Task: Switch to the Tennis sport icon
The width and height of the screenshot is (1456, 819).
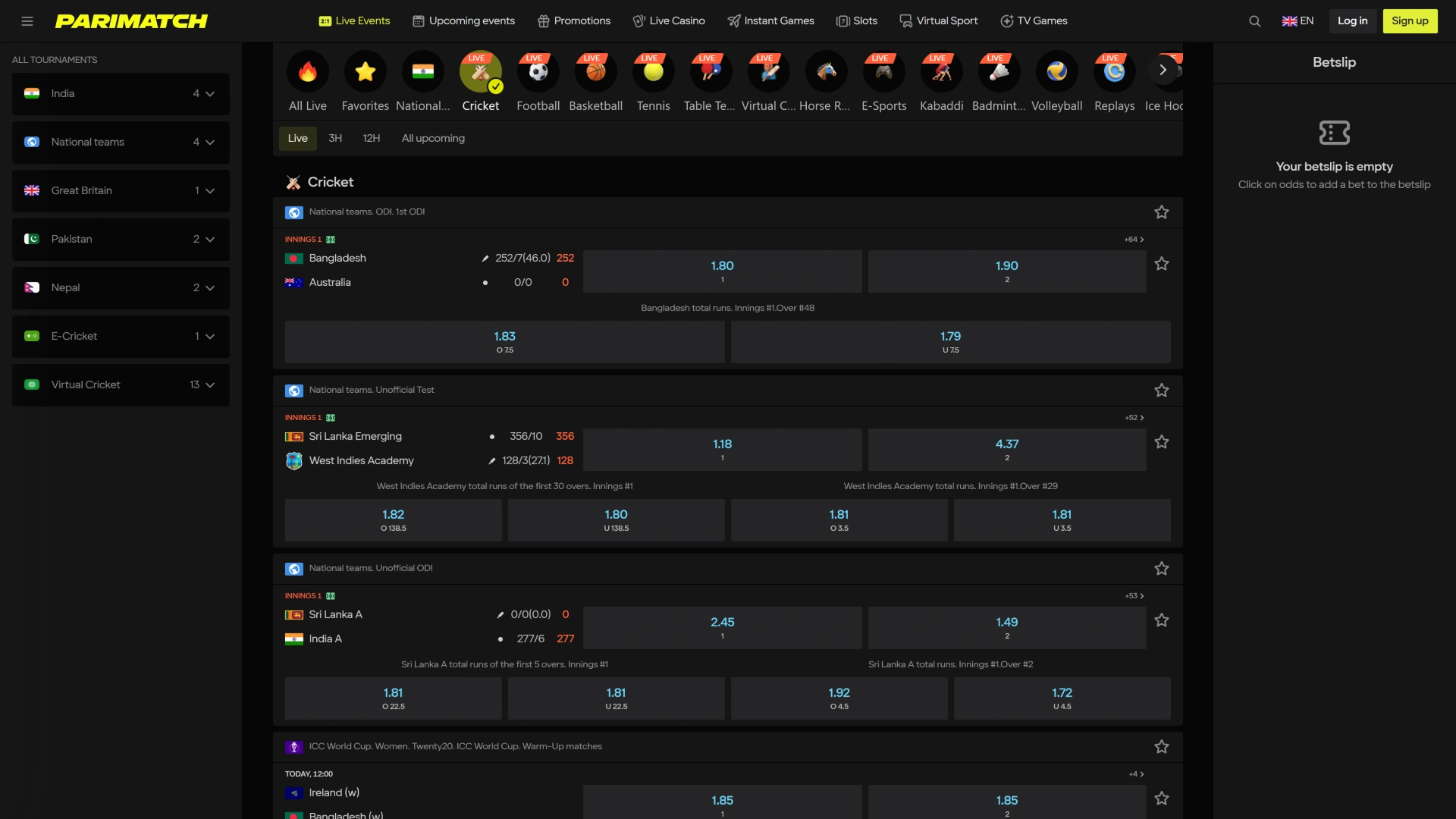Action: pos(654,71)
